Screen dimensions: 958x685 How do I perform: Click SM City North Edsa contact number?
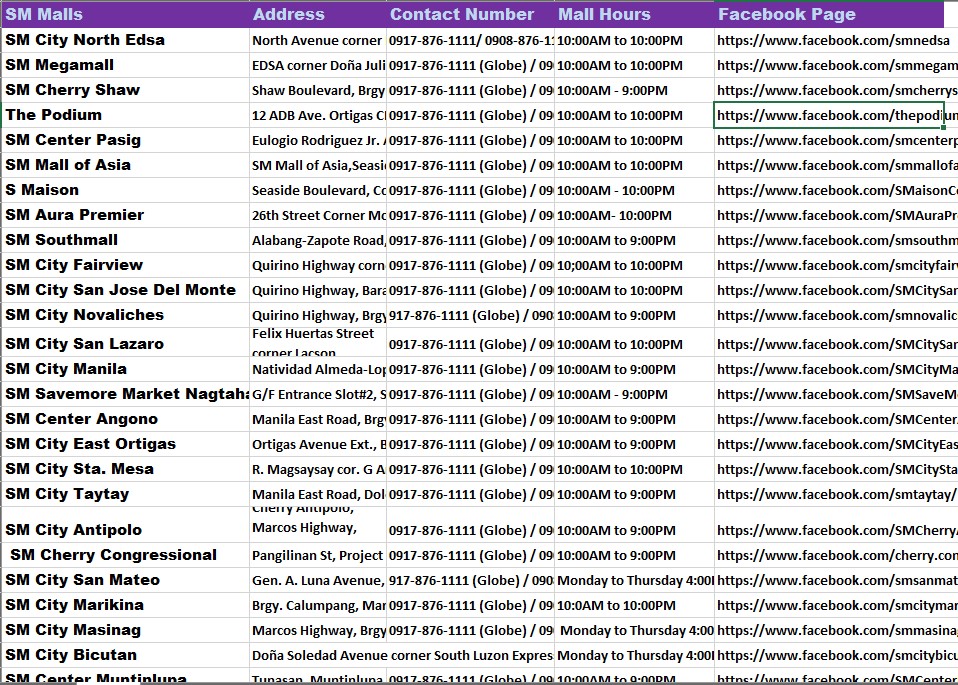coord(470,40)
